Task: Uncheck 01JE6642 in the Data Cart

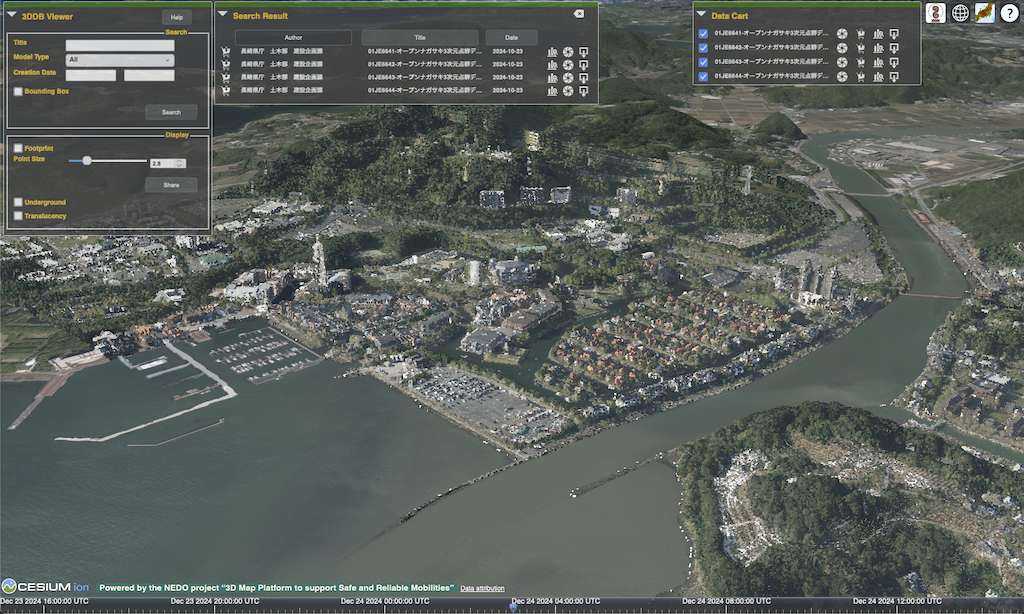Action: coord(703,48)
